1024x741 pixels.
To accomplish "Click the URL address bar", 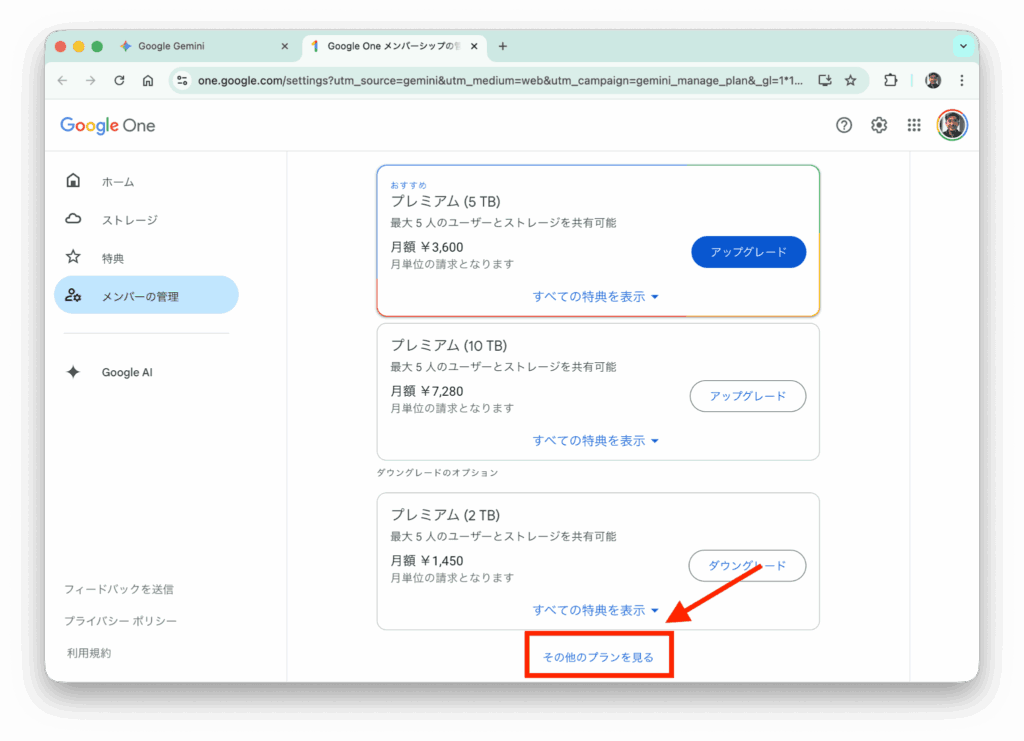I will coord(500,81).
